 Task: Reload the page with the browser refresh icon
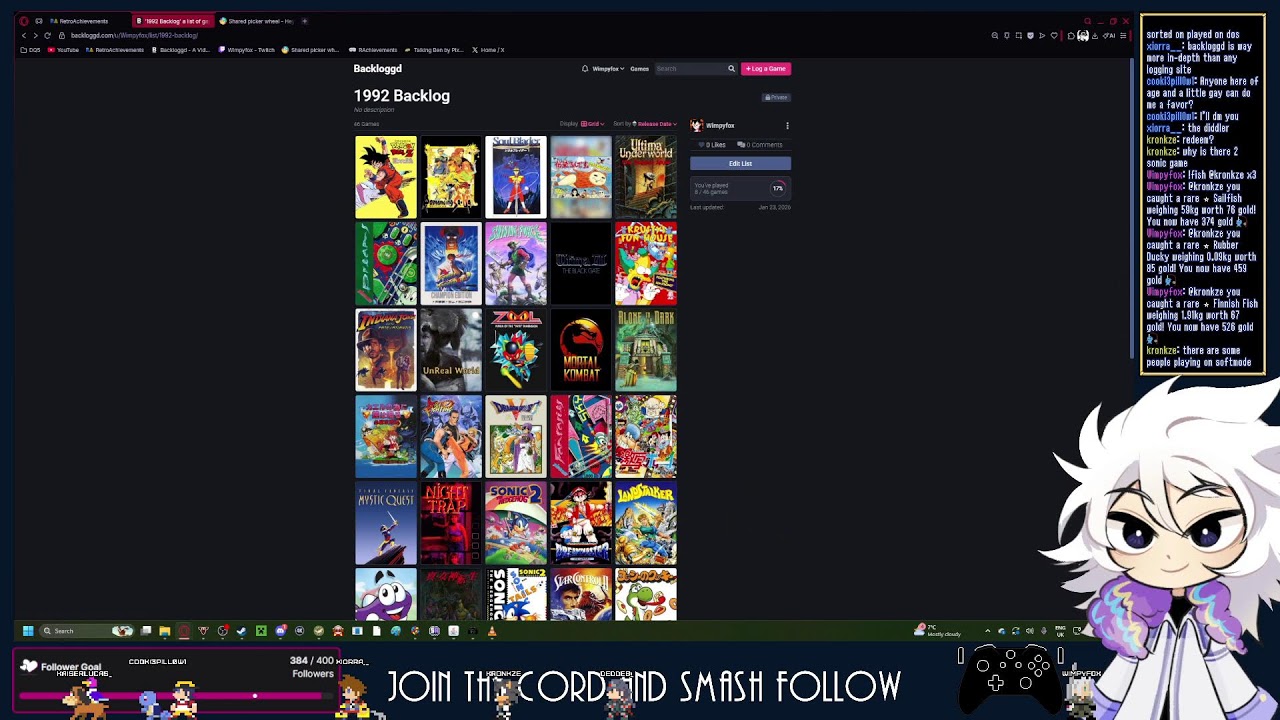[x=47, y=36]
